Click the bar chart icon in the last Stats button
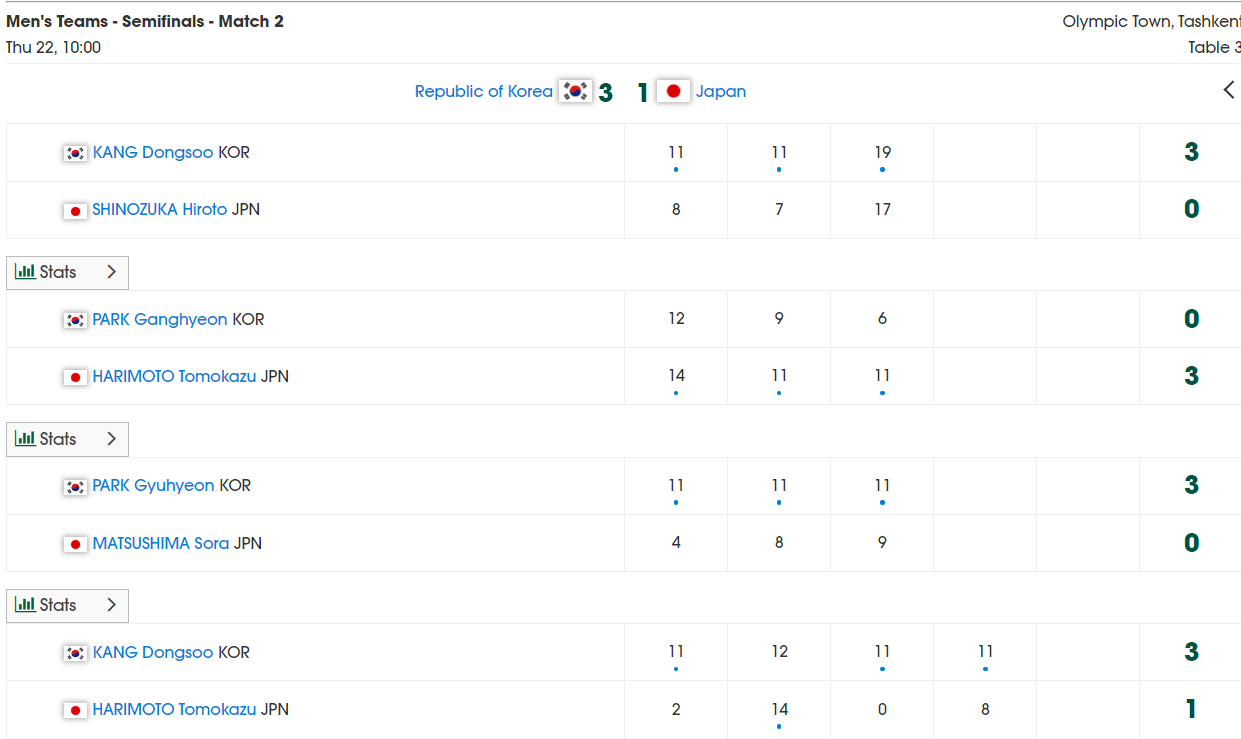The image size is (1241, 739). click(x=25, y=605)
